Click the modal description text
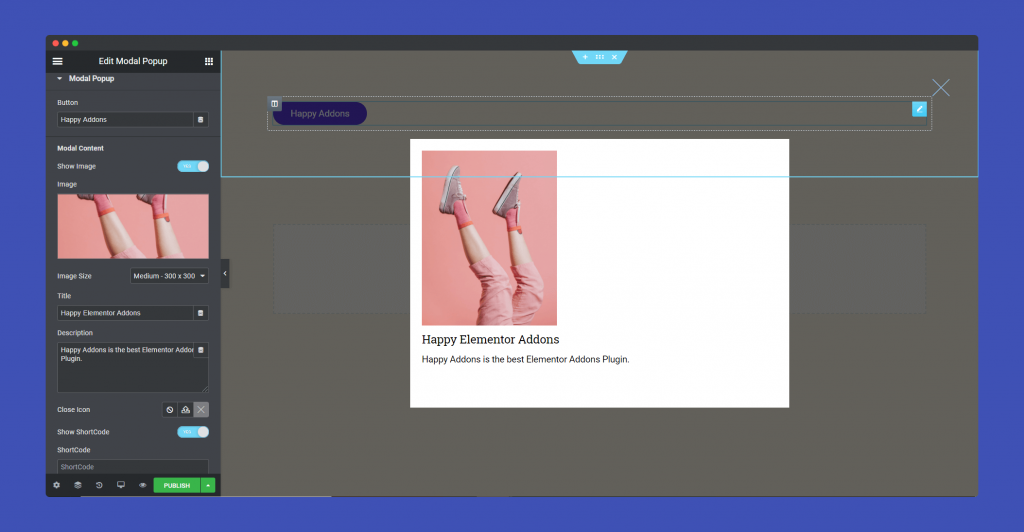This screenshot has width=1024, height=532. pyautogui.click(x=526, y=360)
